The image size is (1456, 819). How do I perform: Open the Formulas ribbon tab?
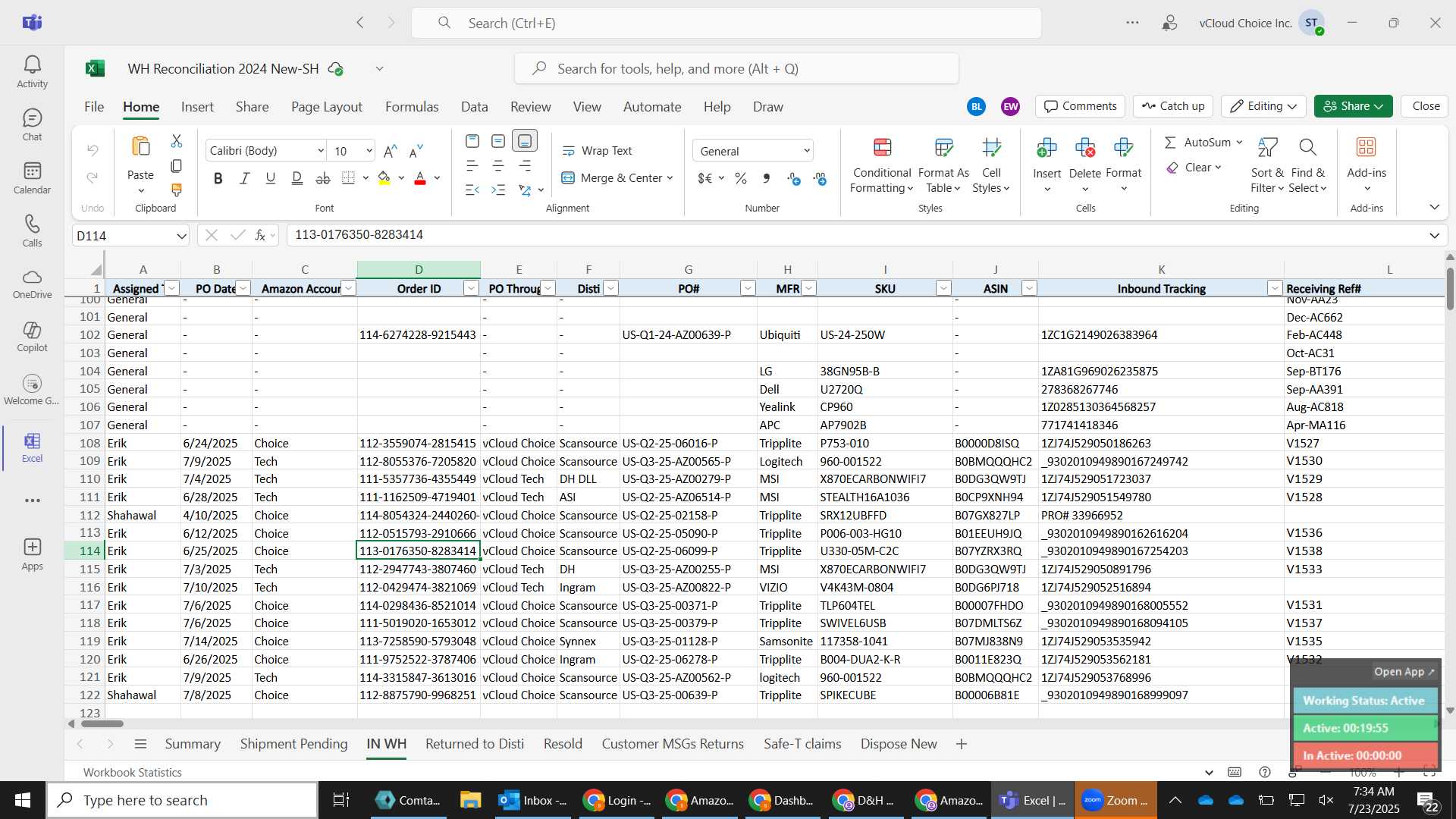point(412,107)
